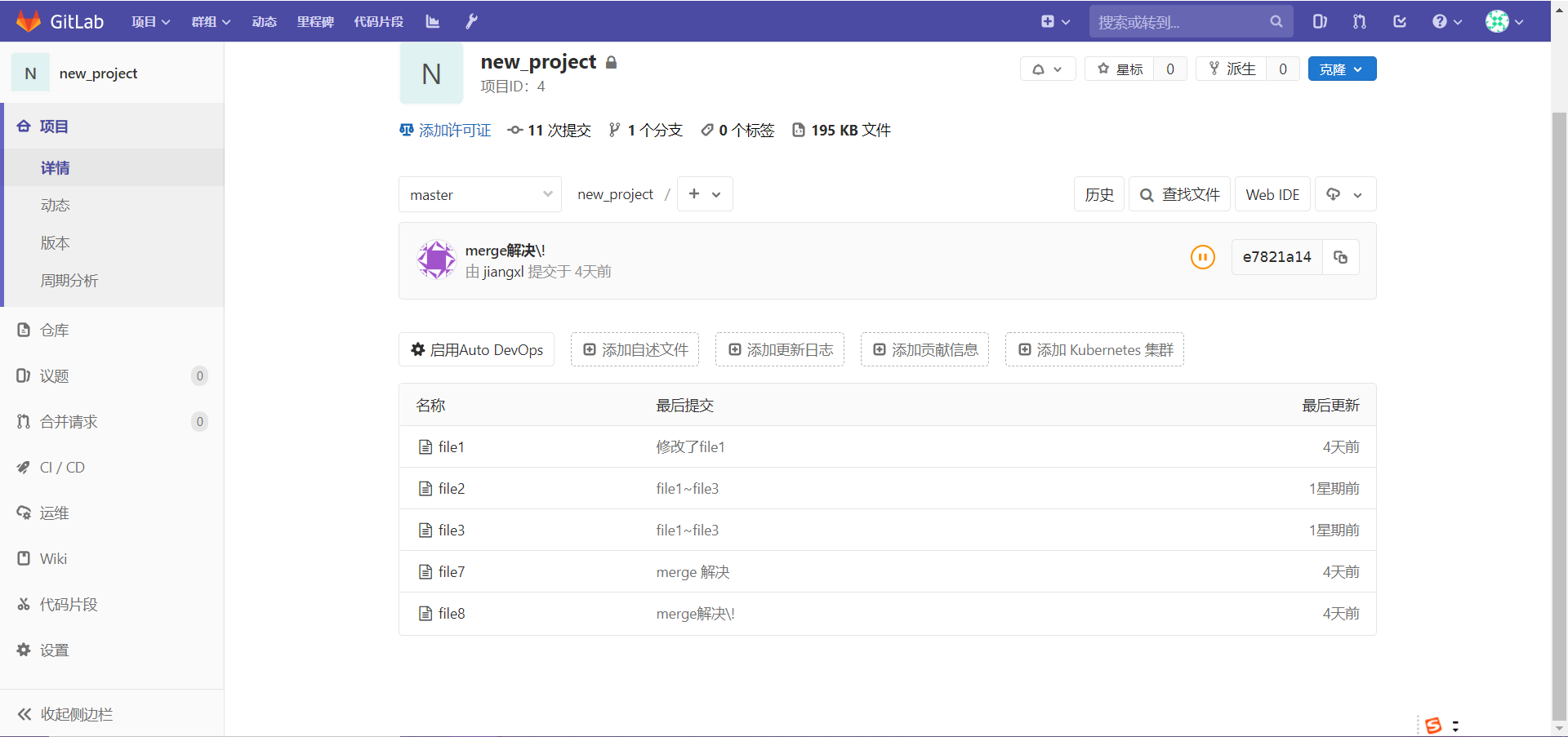Click the 查找文件 find file button

[x=1179, y=194]
